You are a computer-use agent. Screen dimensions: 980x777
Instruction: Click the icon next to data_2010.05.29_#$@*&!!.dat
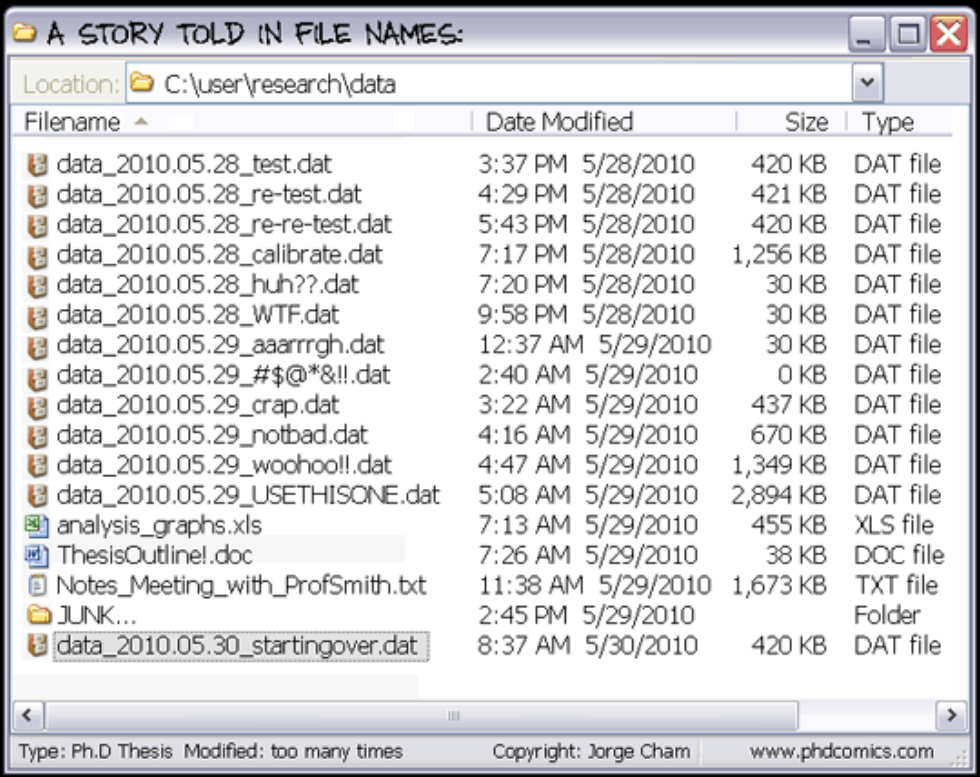click(38, 376)
